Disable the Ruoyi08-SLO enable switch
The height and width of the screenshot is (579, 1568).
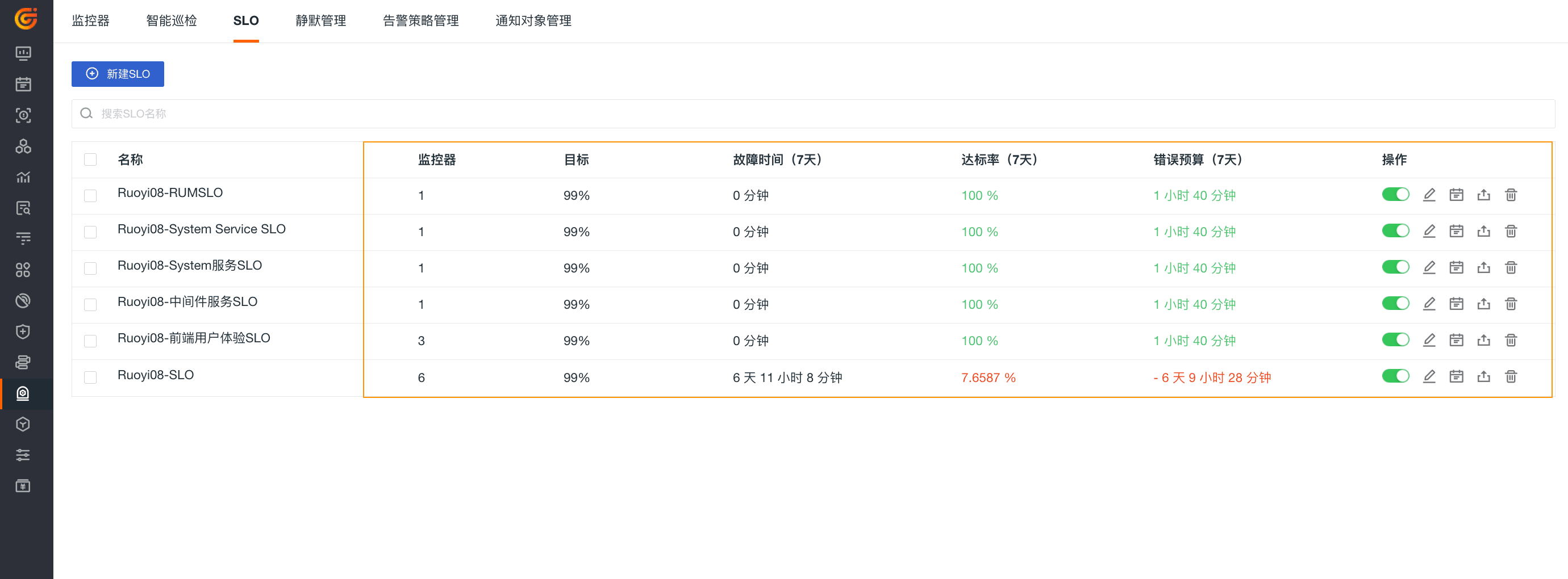1395,376
